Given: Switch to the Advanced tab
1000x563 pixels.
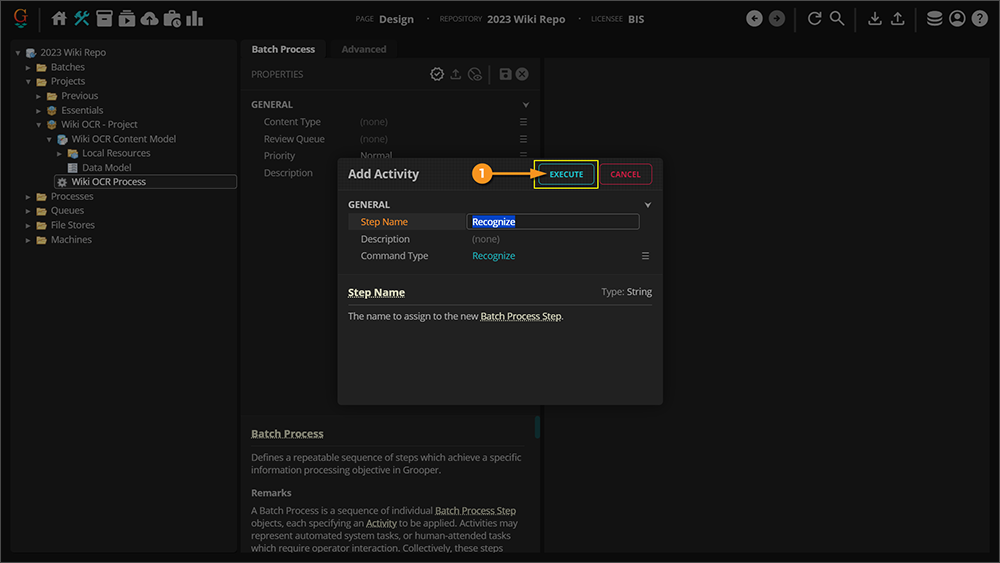Looking at the screenshot, I should [363, 49].
